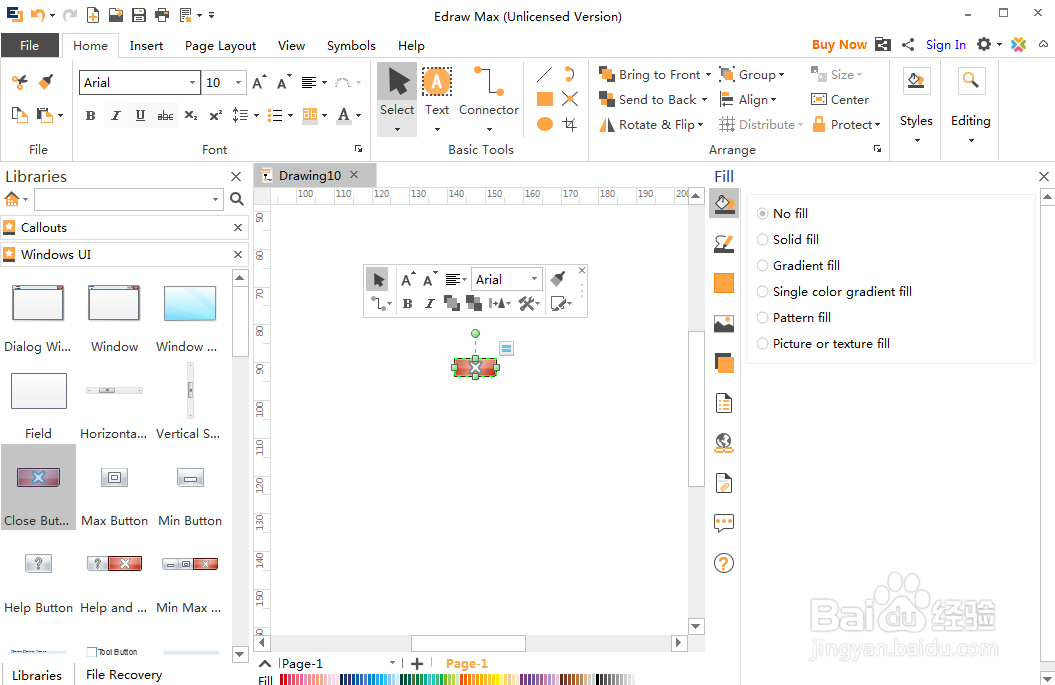Click the Cut scissors icon
This screenshot has height=685, width=1055.
coord(20,82)
